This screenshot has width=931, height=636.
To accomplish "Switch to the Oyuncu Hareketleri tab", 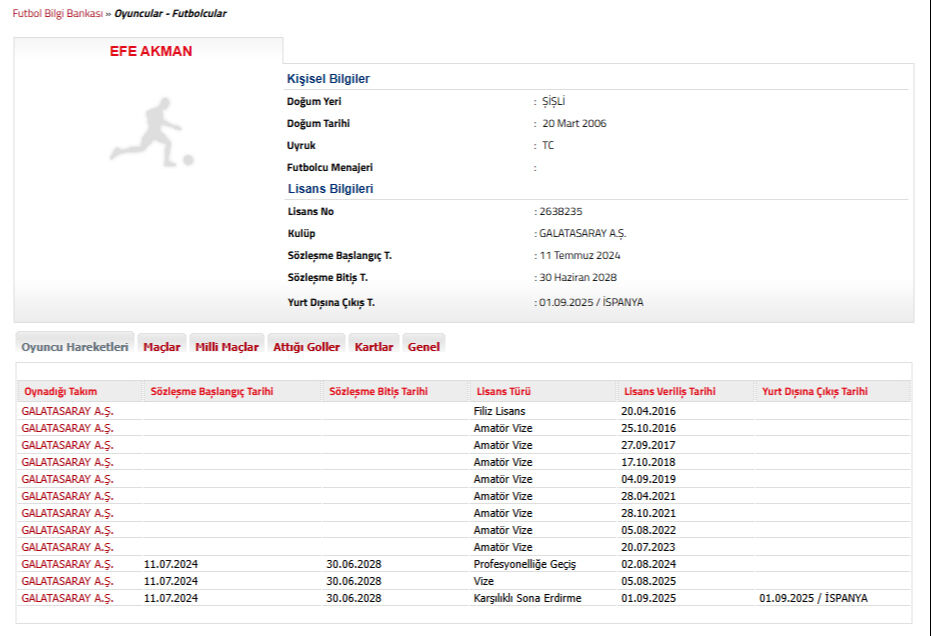I will point(75,347).
